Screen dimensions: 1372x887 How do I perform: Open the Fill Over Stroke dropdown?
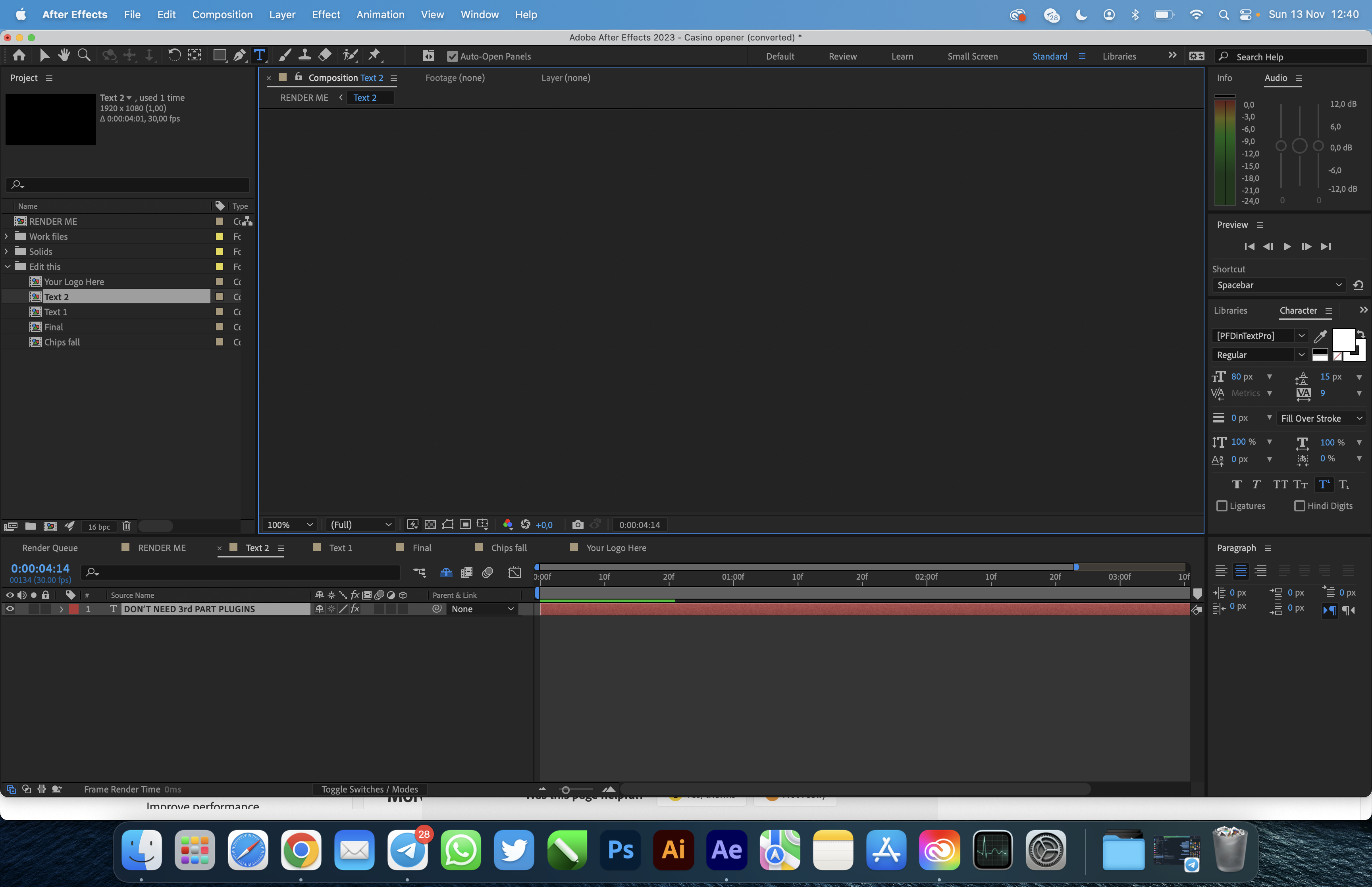[x=1321, y=418]
